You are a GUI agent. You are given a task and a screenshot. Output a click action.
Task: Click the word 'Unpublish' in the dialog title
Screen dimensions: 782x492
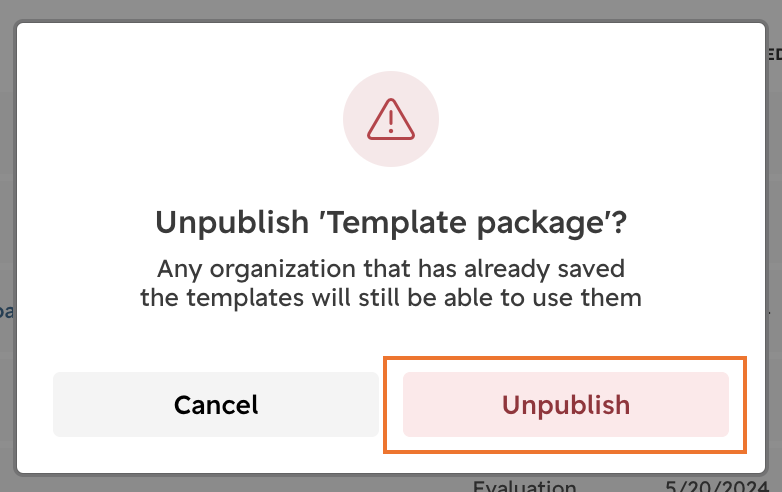(232, 222)
